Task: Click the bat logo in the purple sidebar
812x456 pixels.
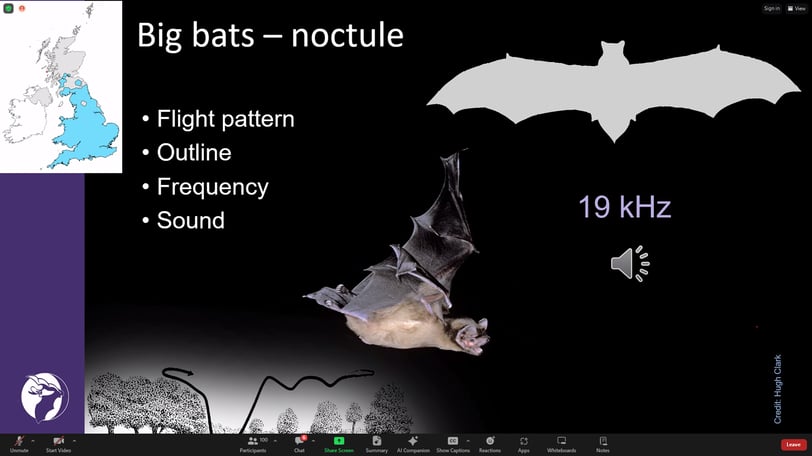Action: [x=45, y=397]
